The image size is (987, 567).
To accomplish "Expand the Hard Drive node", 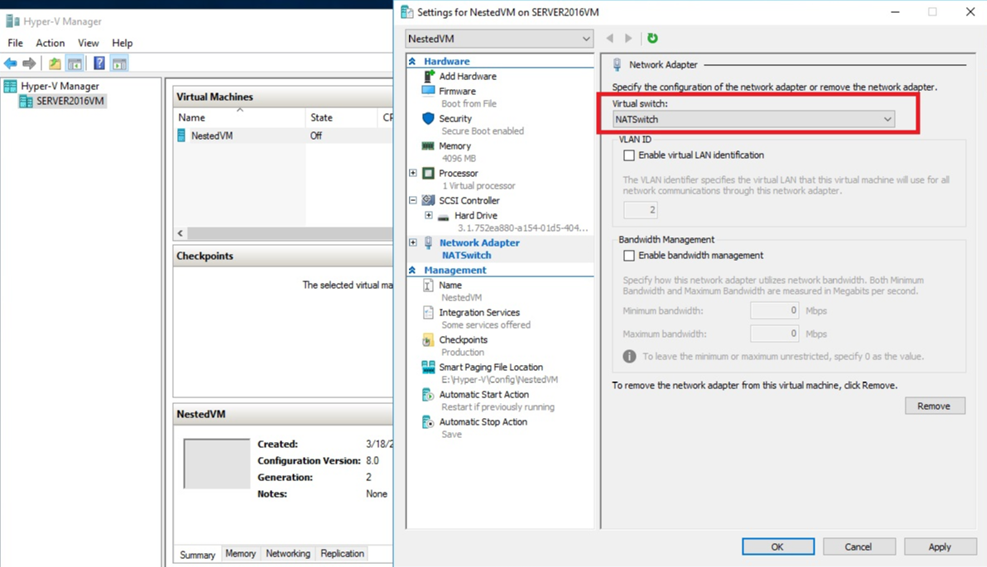I will pos(429,215).
